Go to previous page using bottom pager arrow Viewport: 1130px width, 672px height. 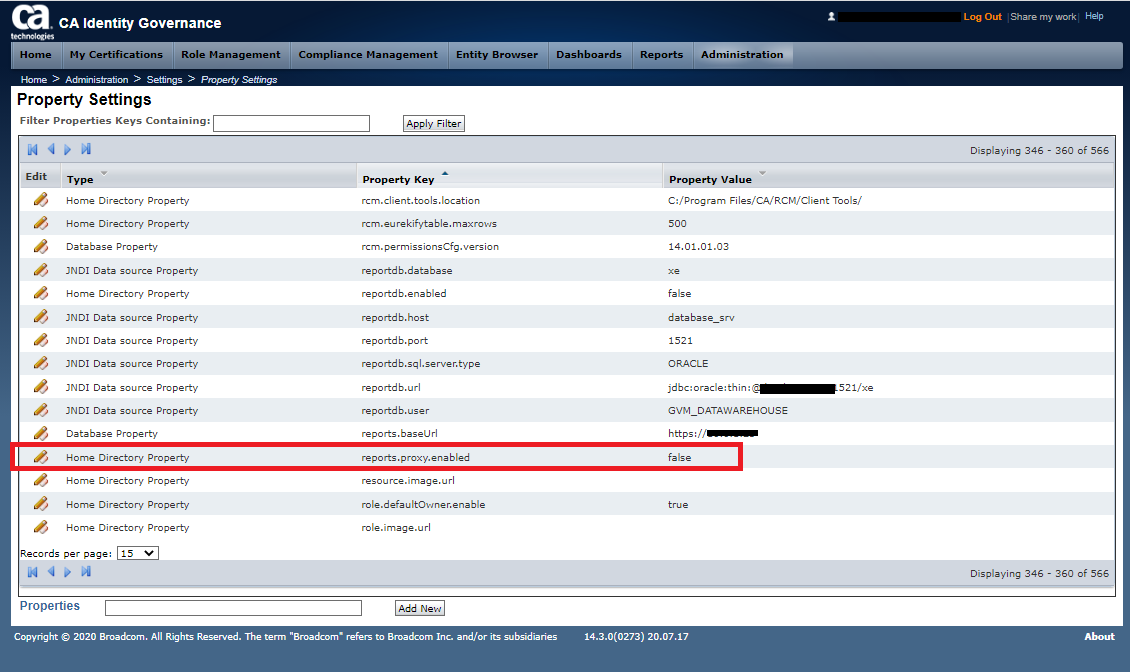[x=51, y=572]
